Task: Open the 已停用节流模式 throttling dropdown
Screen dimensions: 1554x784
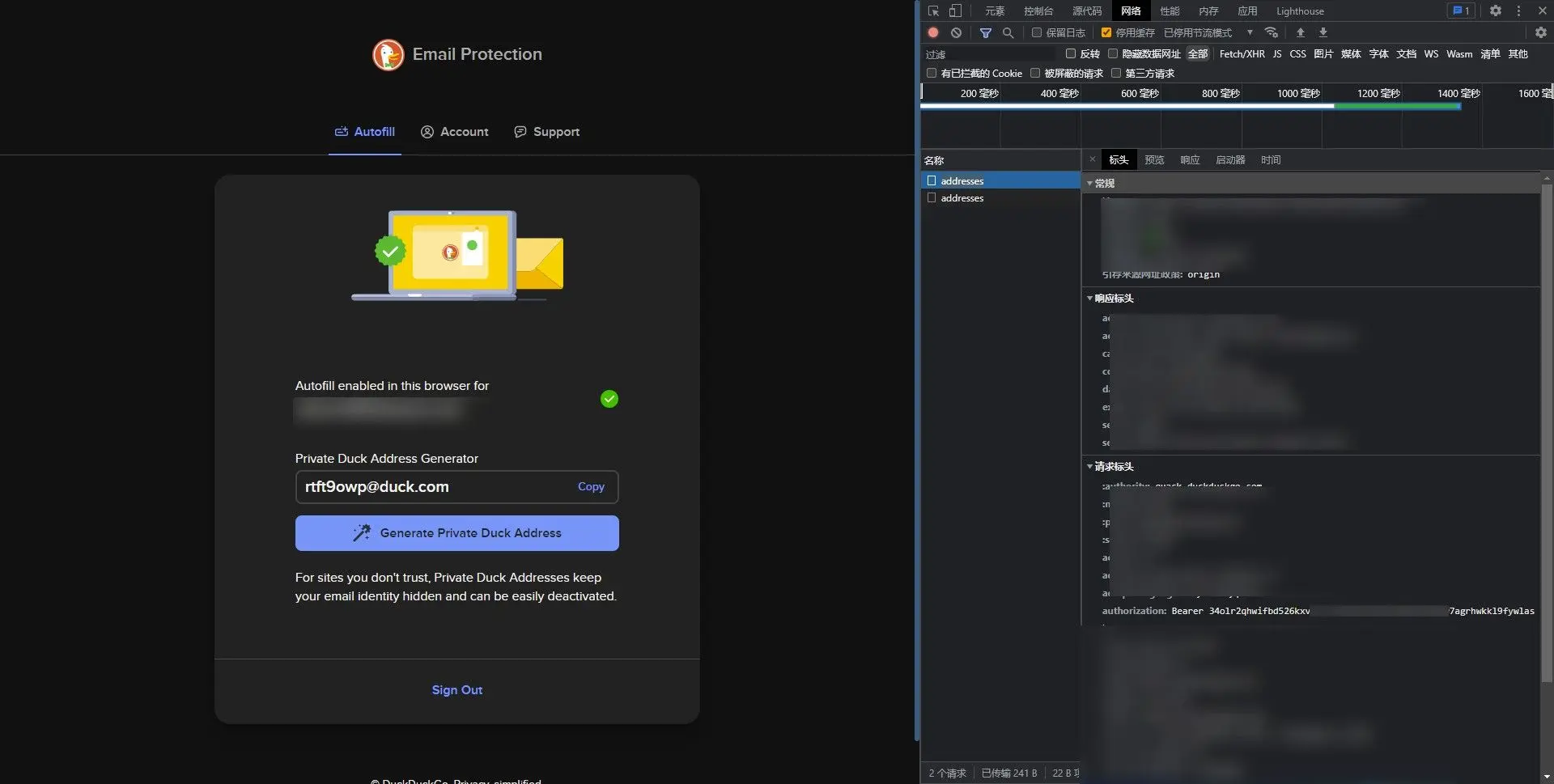Action: 1208,32
